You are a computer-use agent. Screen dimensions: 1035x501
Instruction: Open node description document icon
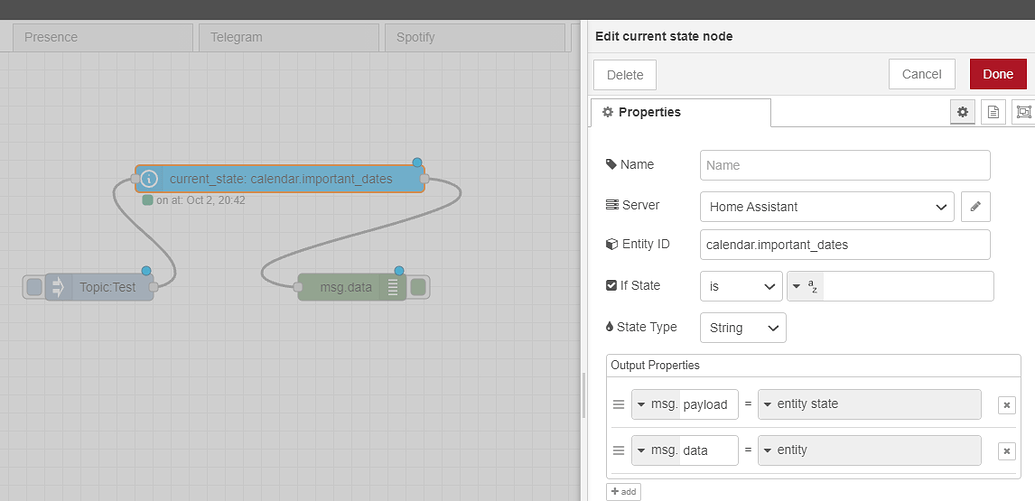993,112
